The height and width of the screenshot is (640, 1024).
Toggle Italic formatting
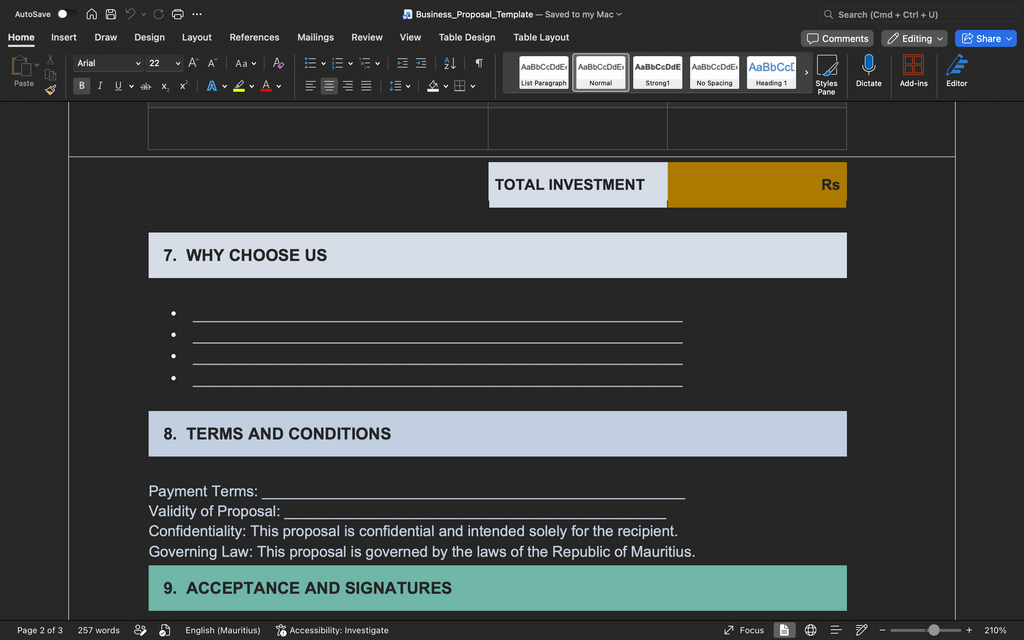100,86
